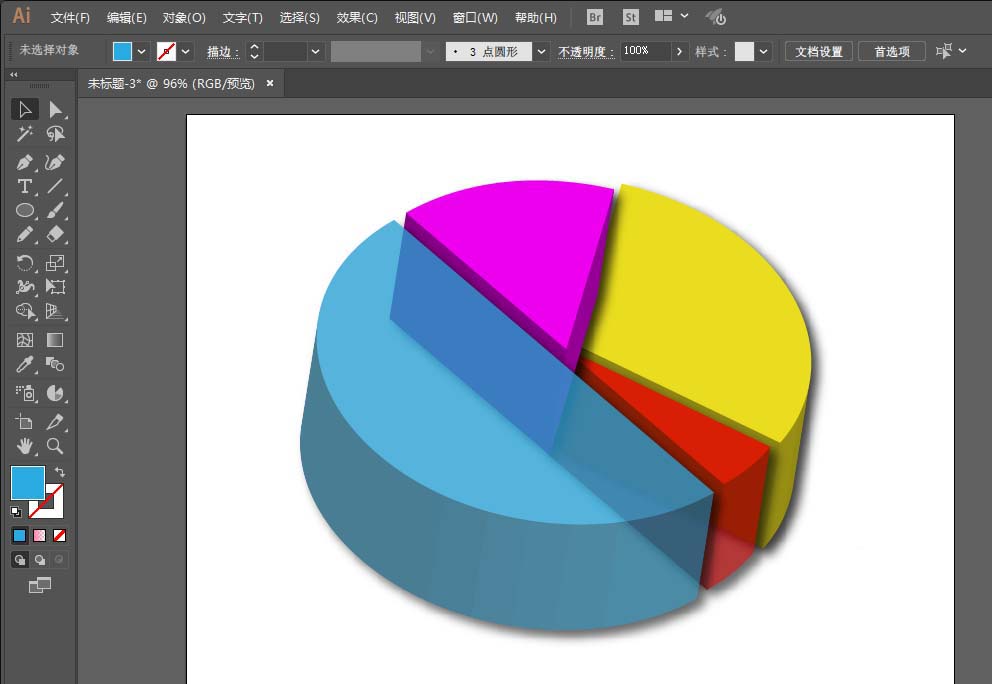This screenshot has width=992, height=684.
Task: Switch to the 未标题-3* document tab
Action: [x=171, y=84]
